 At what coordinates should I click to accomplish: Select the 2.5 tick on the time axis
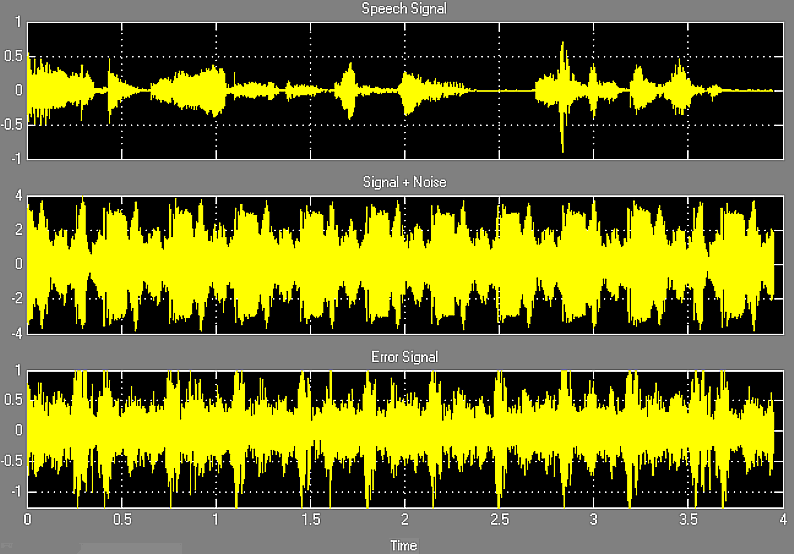(499, 520)
